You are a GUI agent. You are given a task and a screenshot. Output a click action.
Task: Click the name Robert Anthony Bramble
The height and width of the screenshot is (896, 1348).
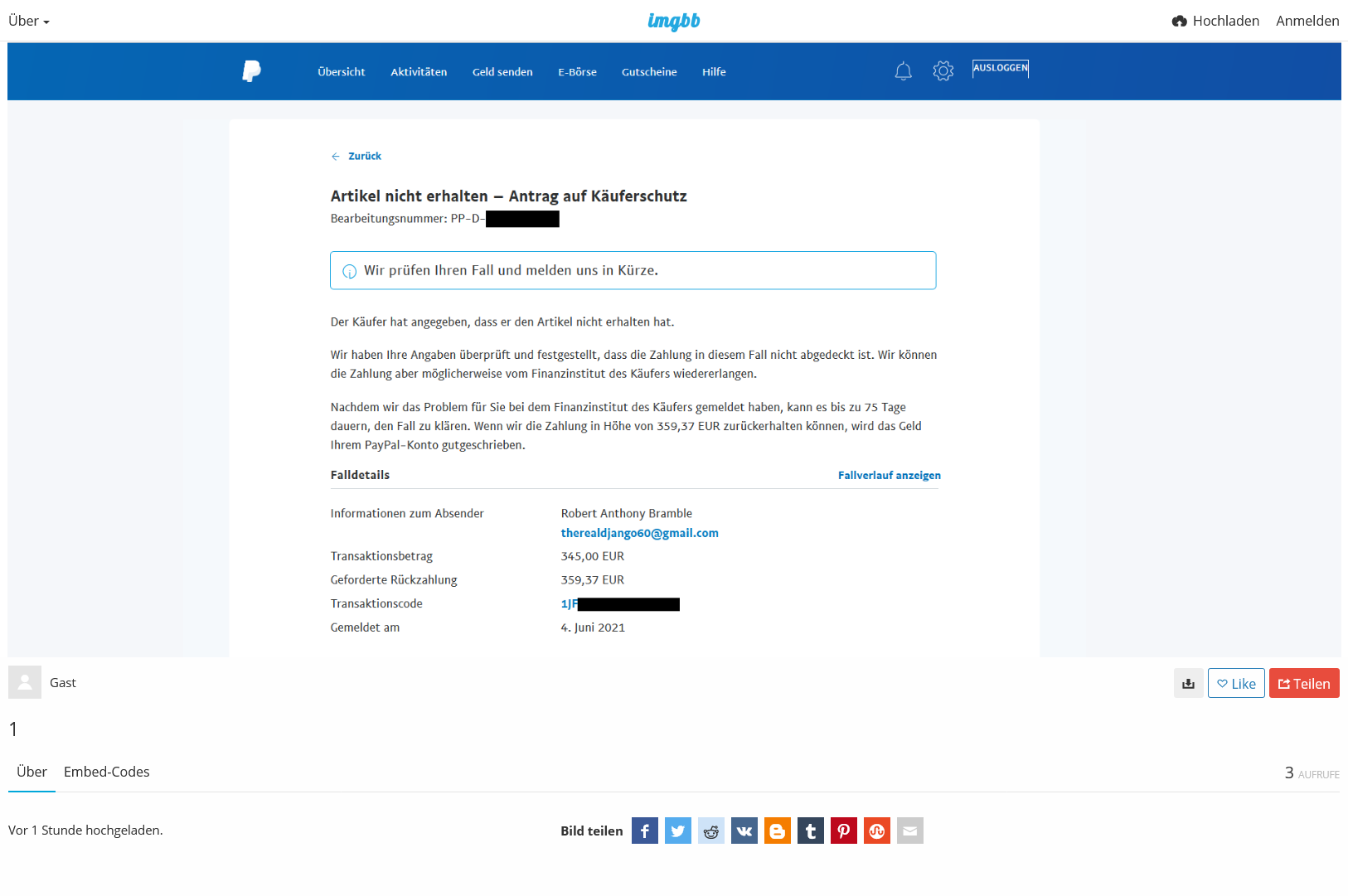click(627, 513)
